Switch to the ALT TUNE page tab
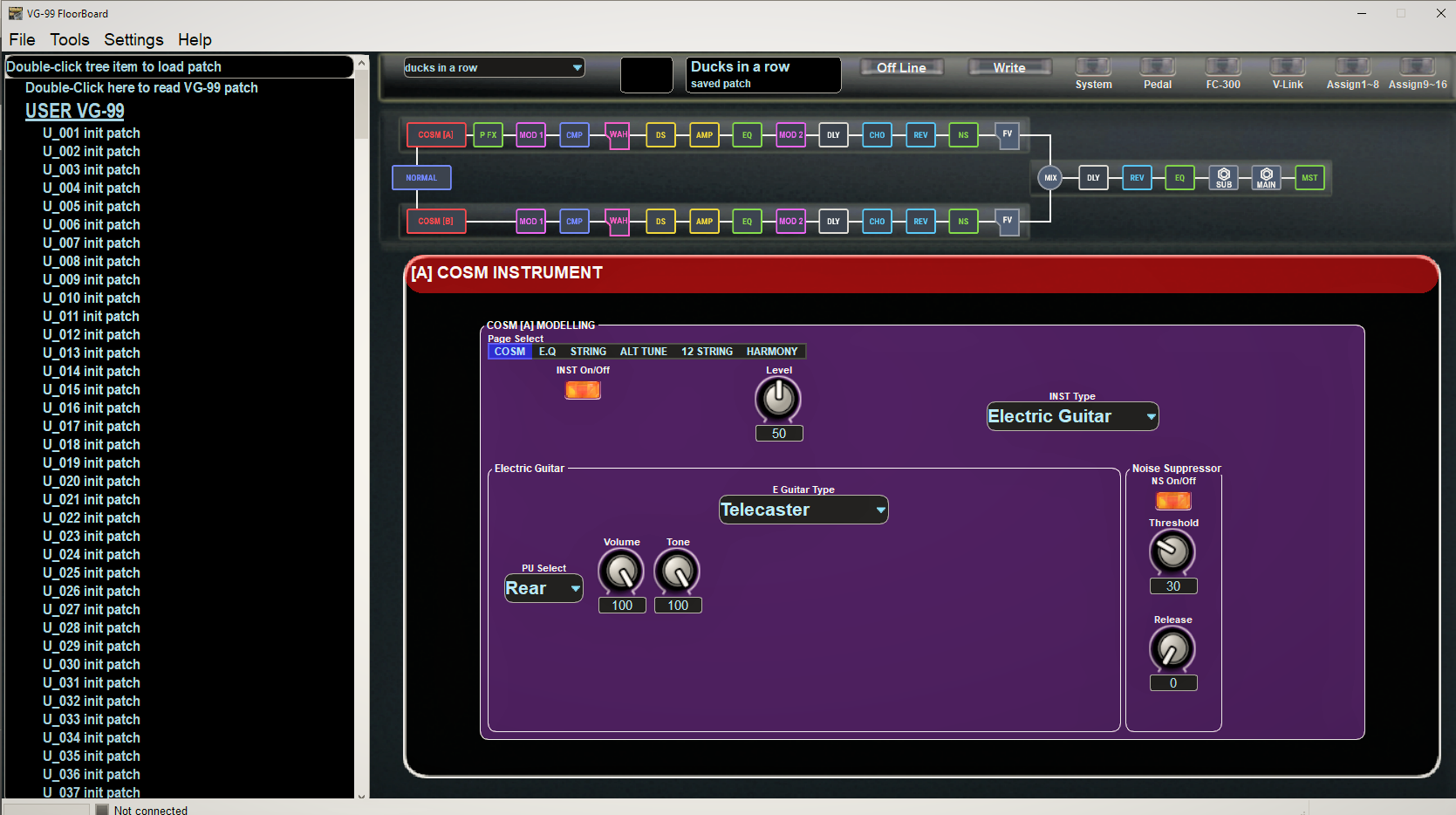Screen dimensions: 1456x815 643,352
